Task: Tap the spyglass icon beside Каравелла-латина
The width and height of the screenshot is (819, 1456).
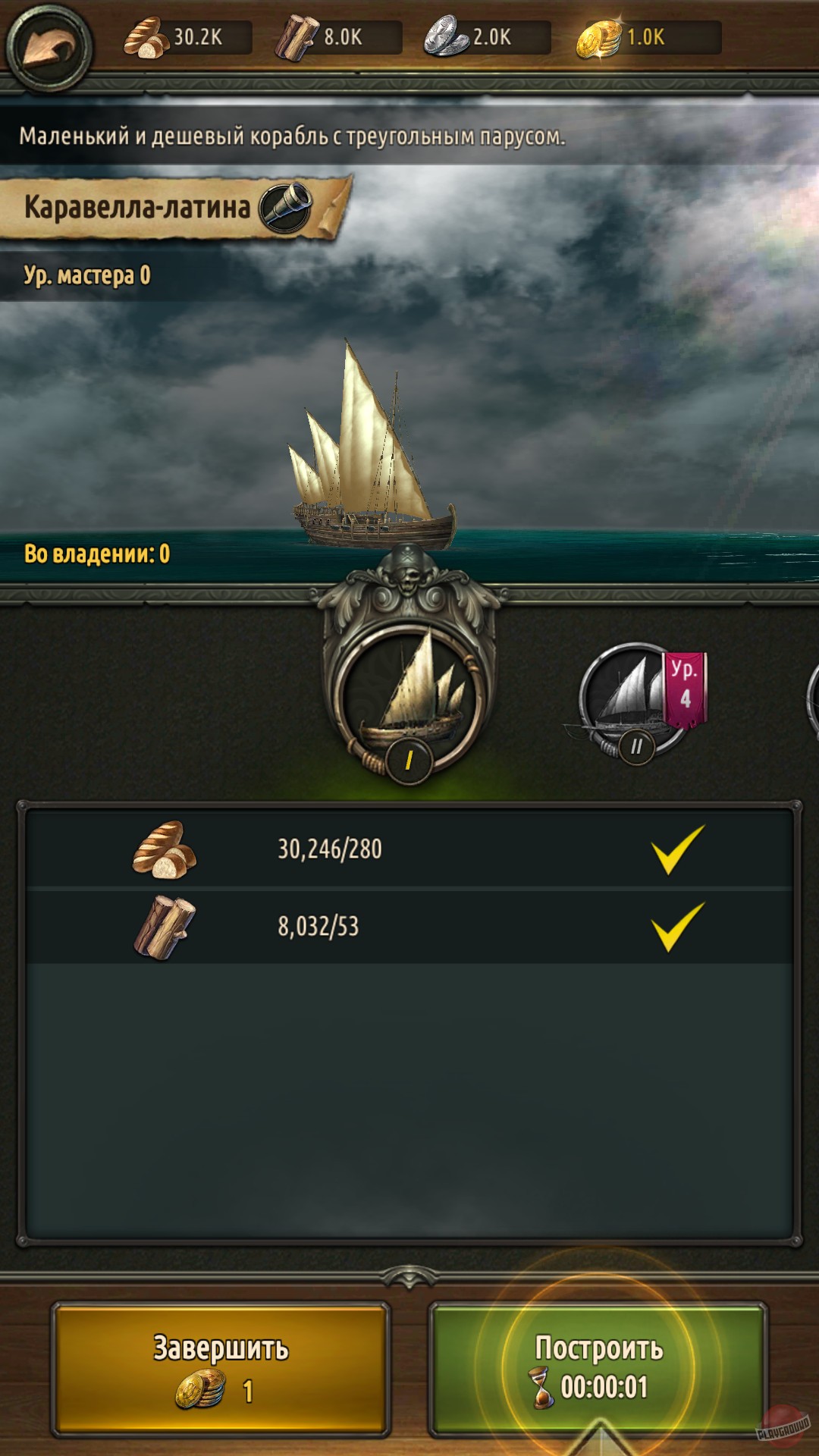Action: click(x=286, y=207)
